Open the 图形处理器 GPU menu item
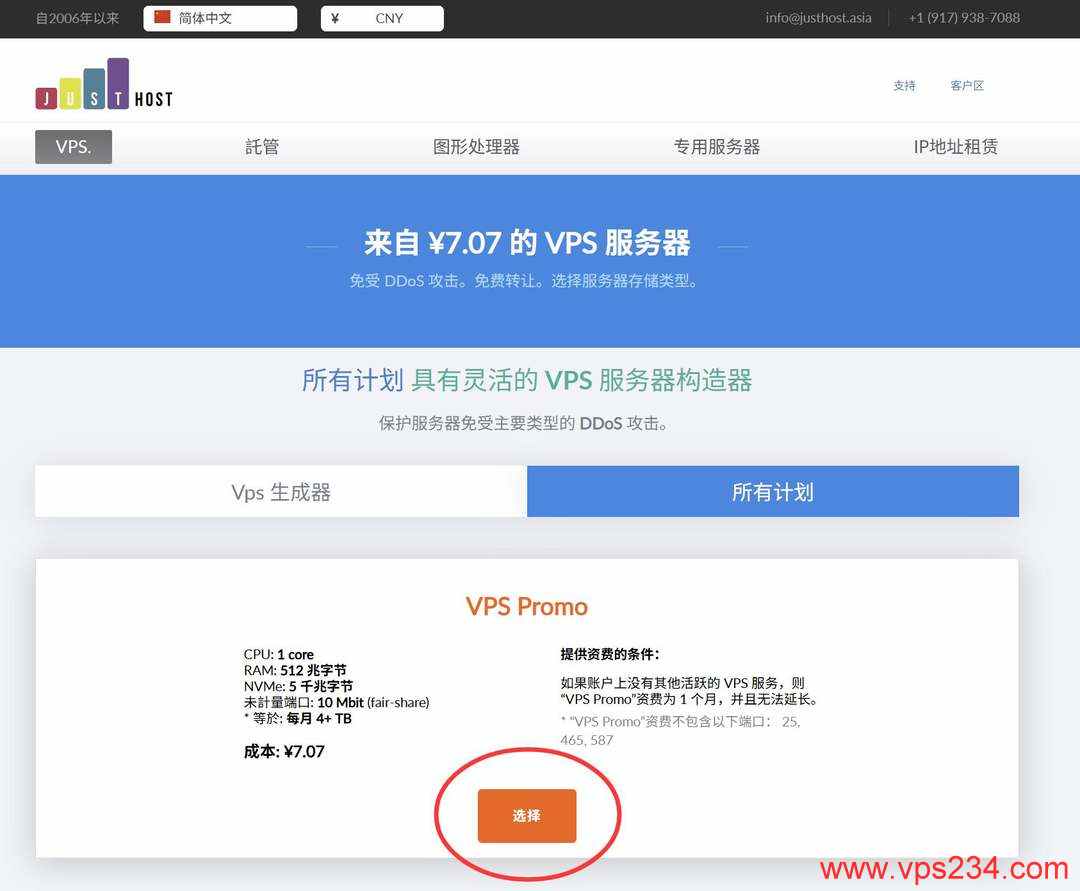Screen dimensions: 1080x891 (476, 147)
